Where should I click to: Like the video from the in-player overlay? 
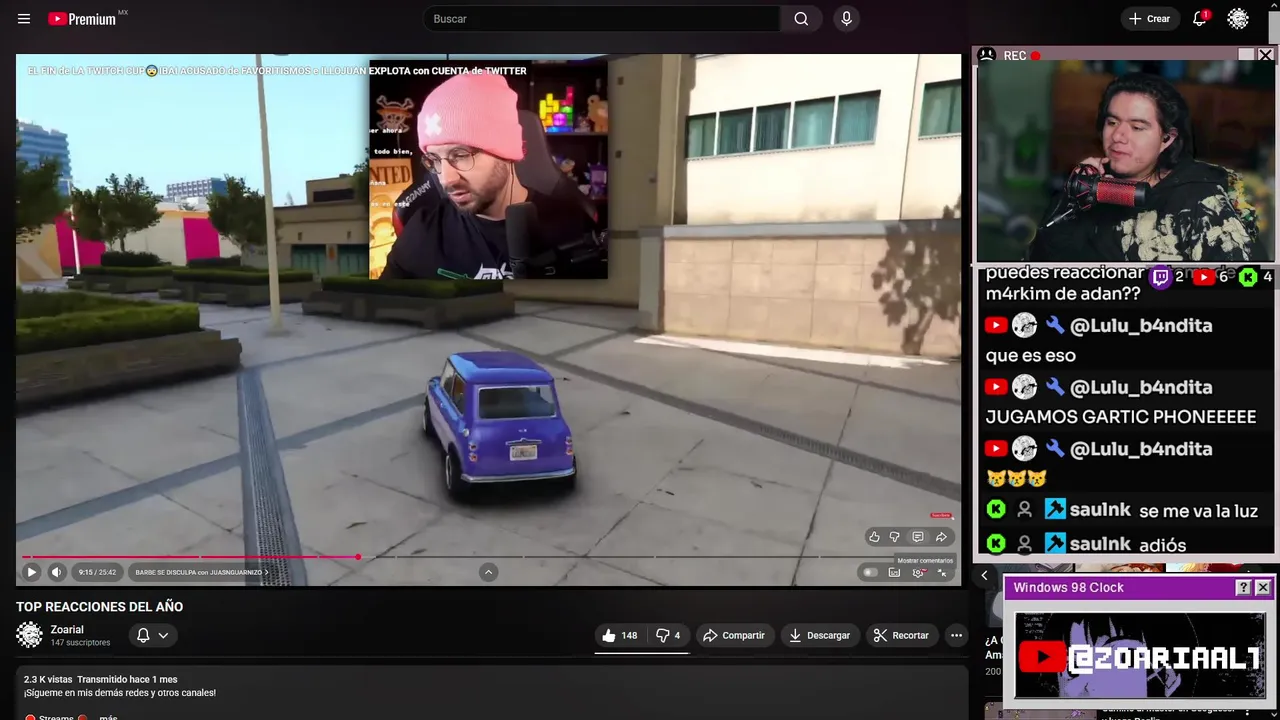874,537
